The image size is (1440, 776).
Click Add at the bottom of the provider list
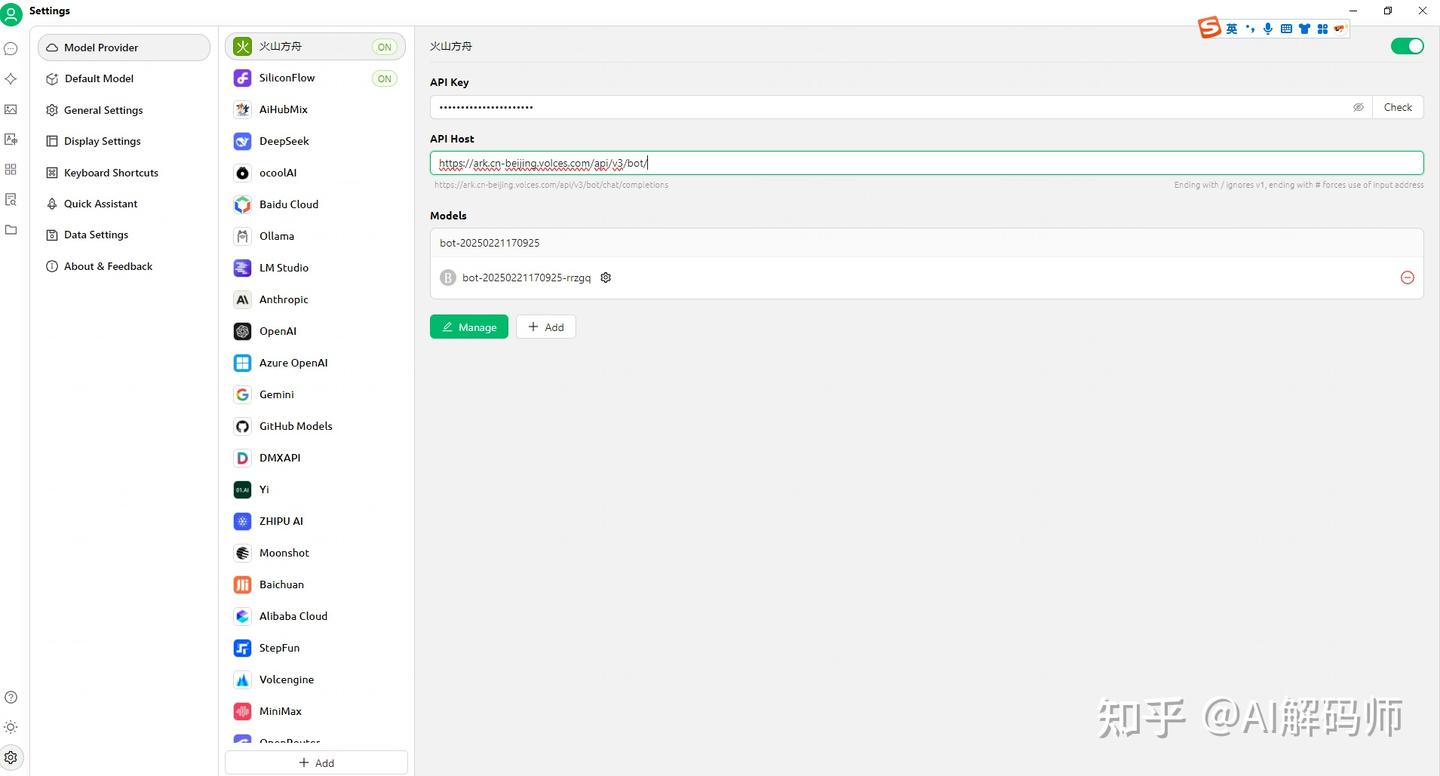(x=316, y=762)
